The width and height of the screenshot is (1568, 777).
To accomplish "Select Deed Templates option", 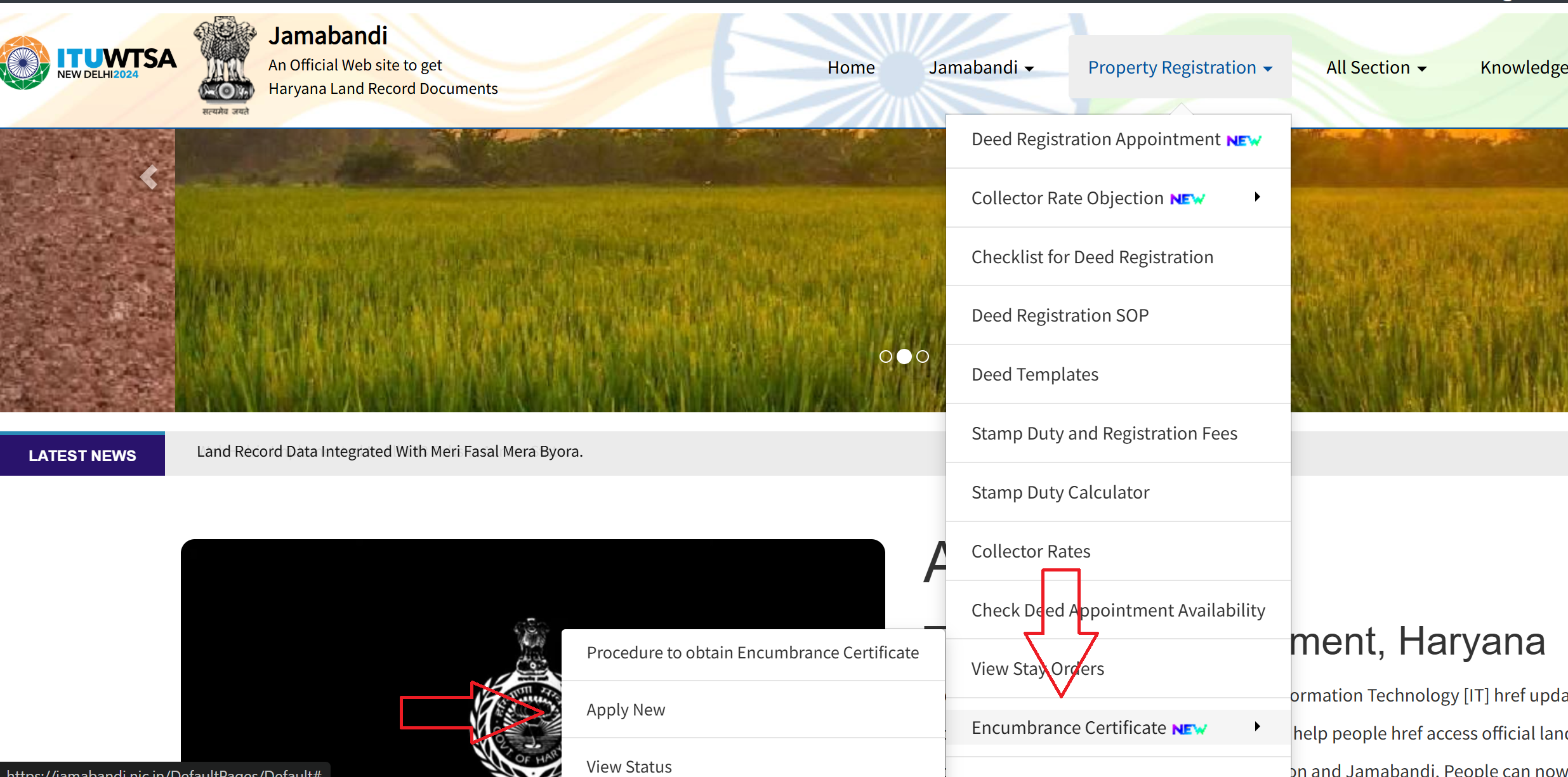I will (x=1034, y=374).
